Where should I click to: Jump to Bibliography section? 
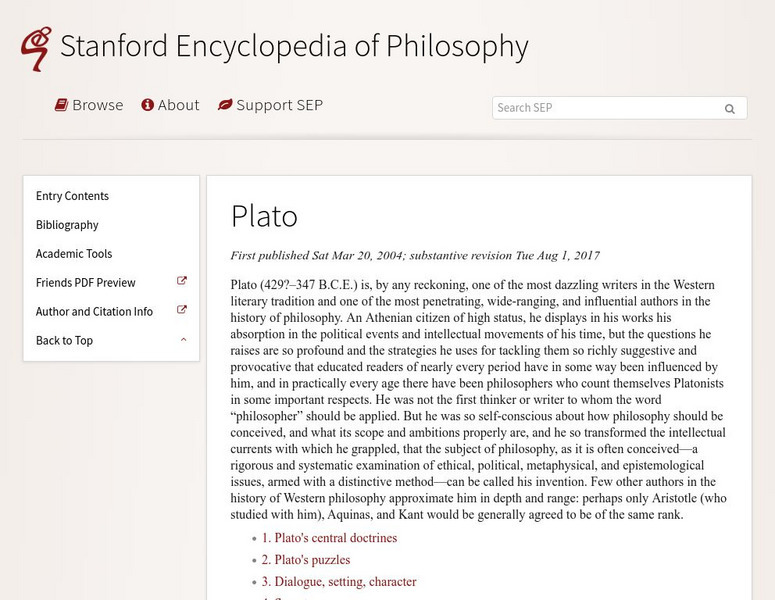pyautogui.click(x=67, y=225)
